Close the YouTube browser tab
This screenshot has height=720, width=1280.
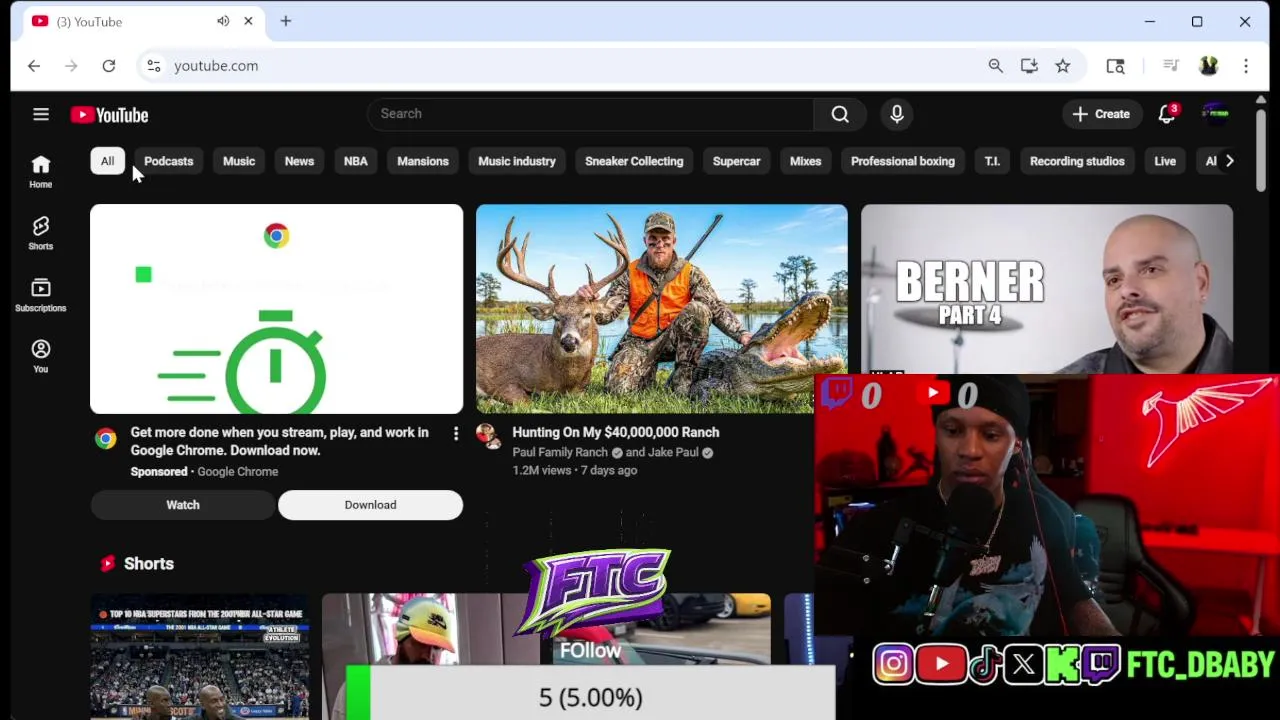pos(248,21)
